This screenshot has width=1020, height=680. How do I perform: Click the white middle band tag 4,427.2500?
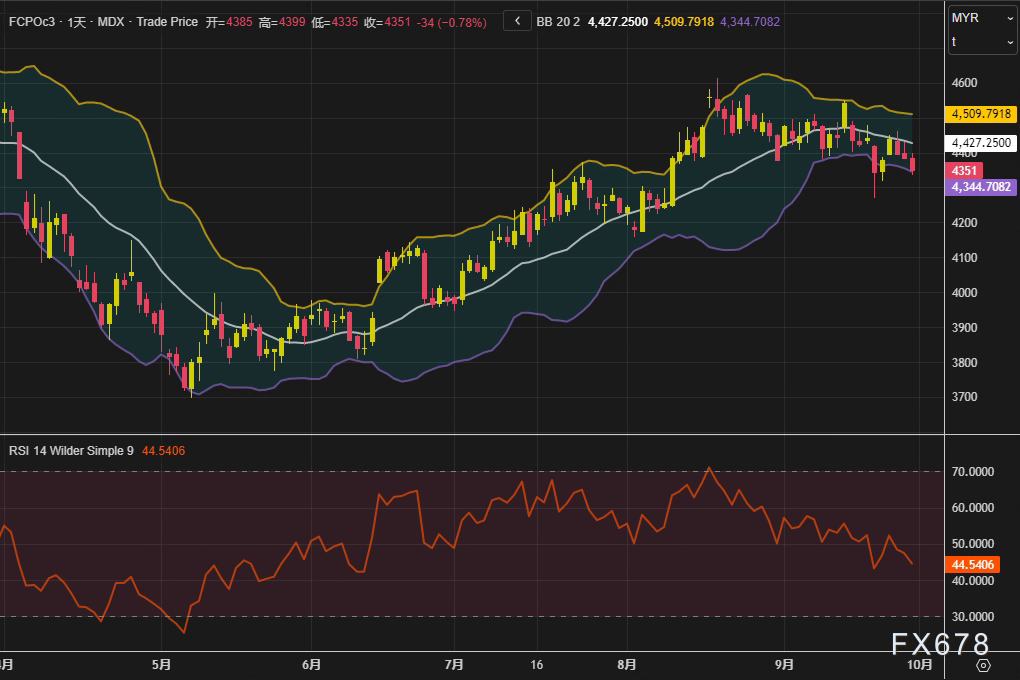[x=980, y=143]
